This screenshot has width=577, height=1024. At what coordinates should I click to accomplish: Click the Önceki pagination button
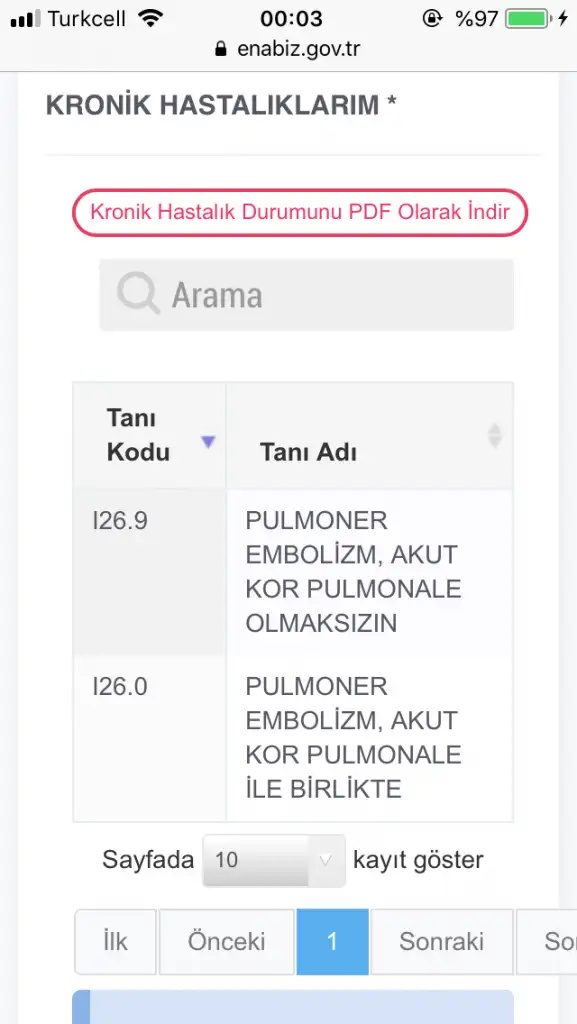point(226,942)
